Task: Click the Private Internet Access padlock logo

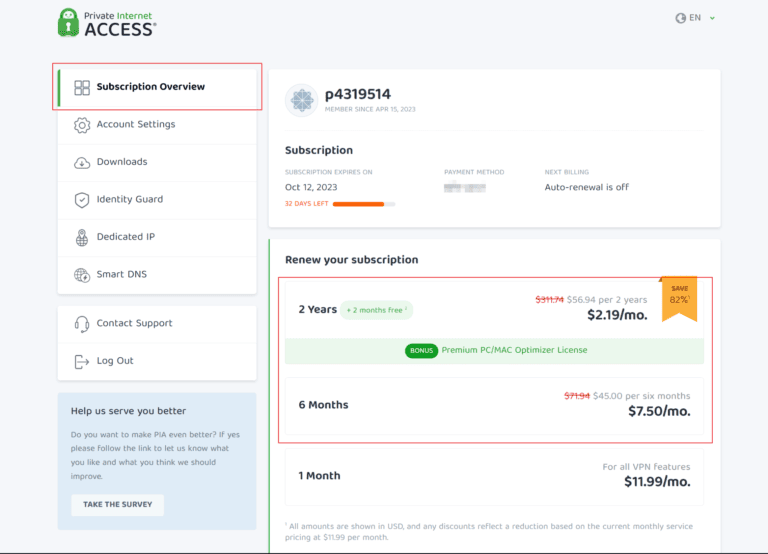Action: coord(68,22)
